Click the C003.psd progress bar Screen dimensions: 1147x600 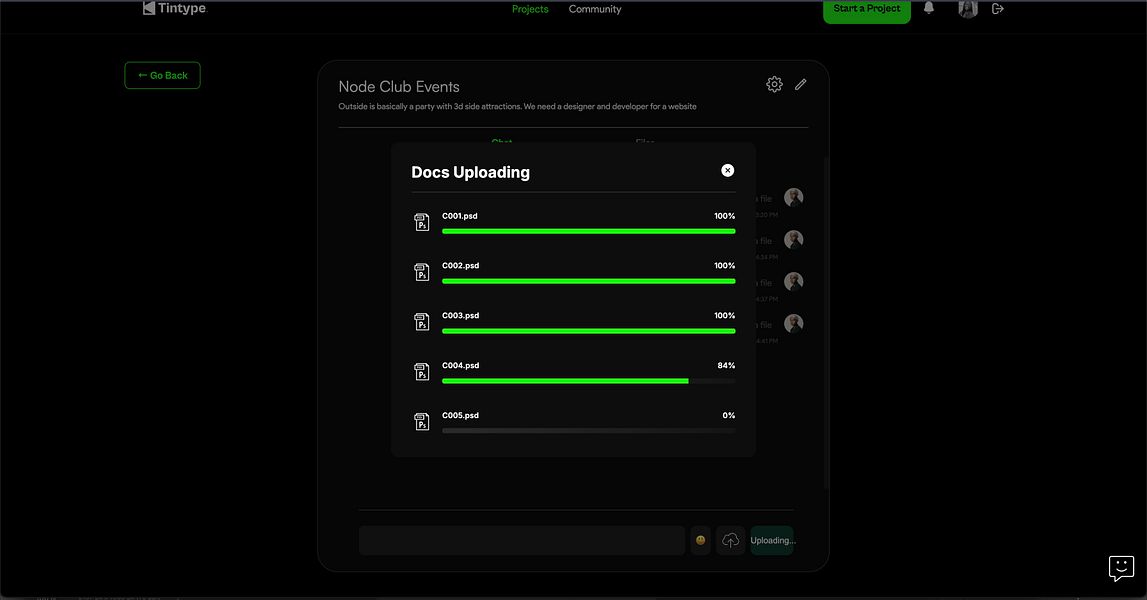589,331
